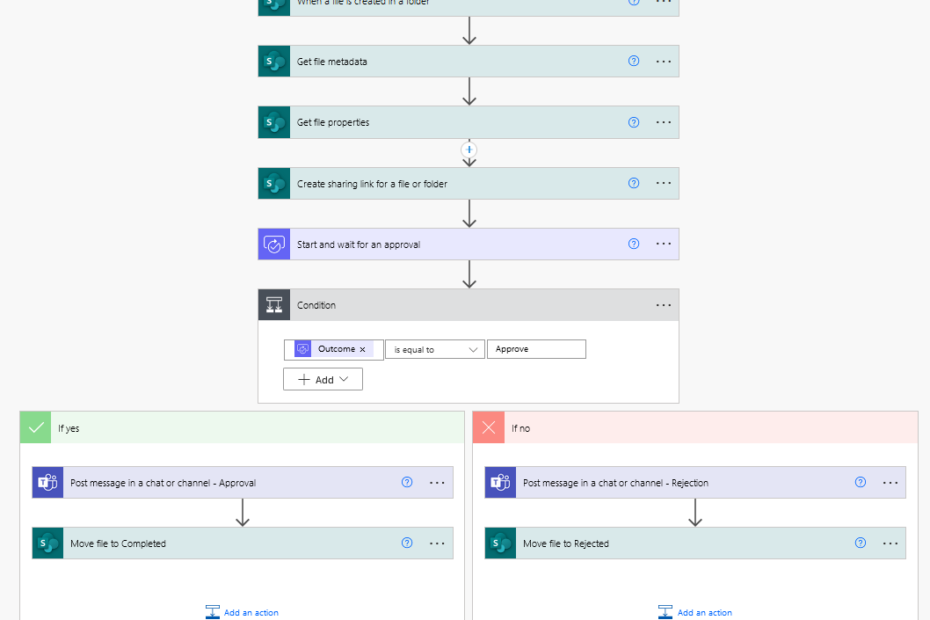Open ellipsis menu for Move file to Completed

(437, 543)
